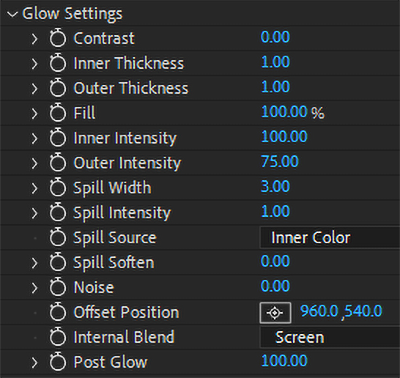Toggle the Fill animation stopwatch
Image resolution: width=400 pixels, height=378 pixels.
[x=58, y=113]
